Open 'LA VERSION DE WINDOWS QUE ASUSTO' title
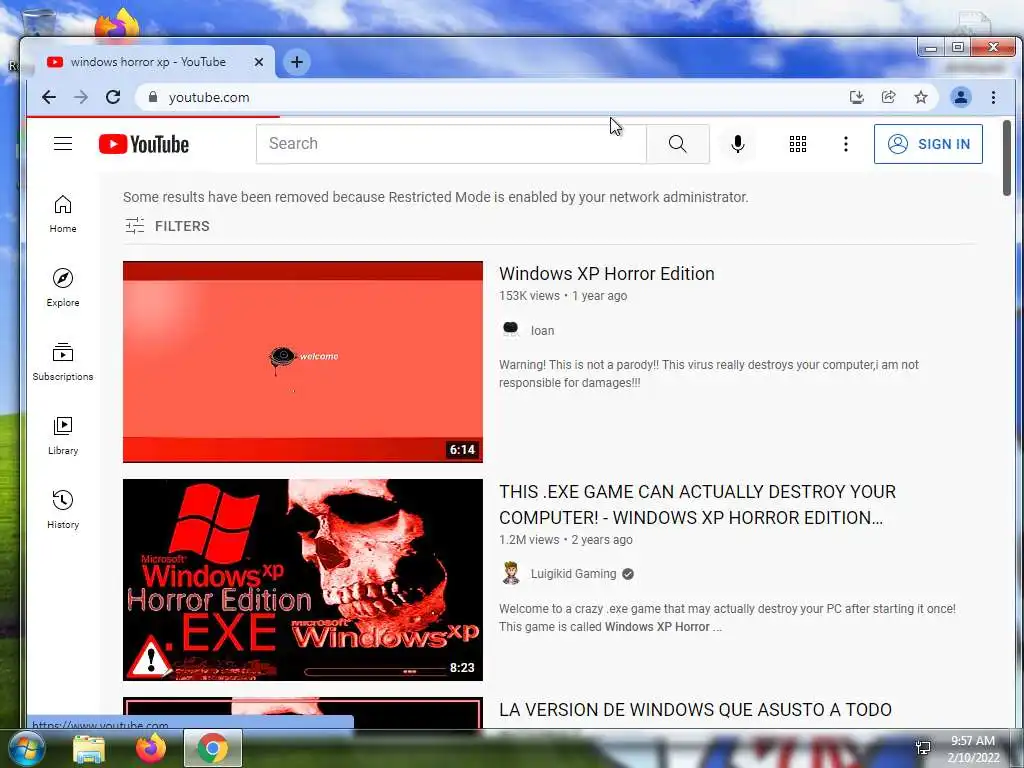The image size is (1024, 768). click(x=696, y=710)
